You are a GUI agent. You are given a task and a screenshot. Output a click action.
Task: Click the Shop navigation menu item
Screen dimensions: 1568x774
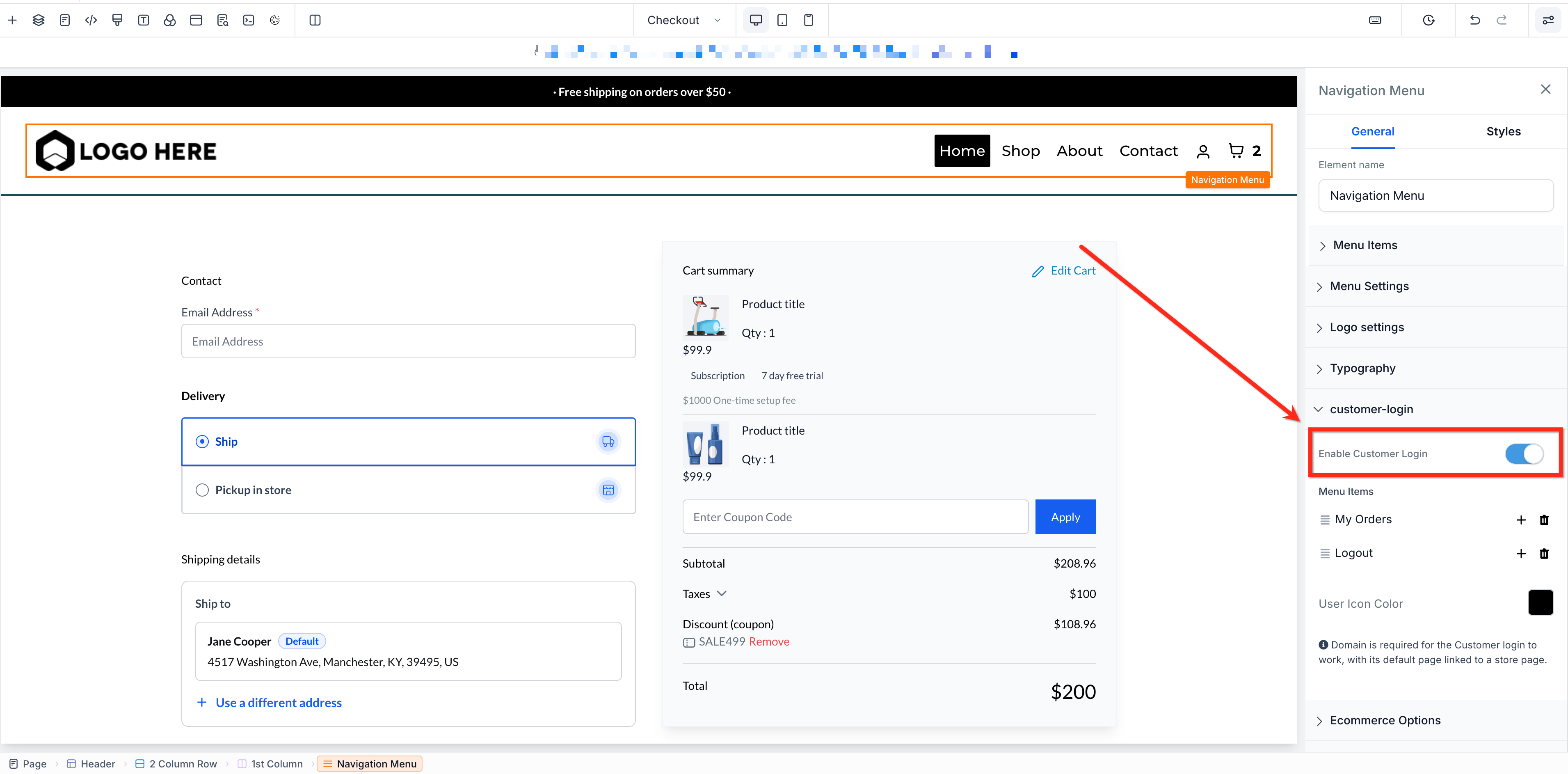coord(1021,151)
